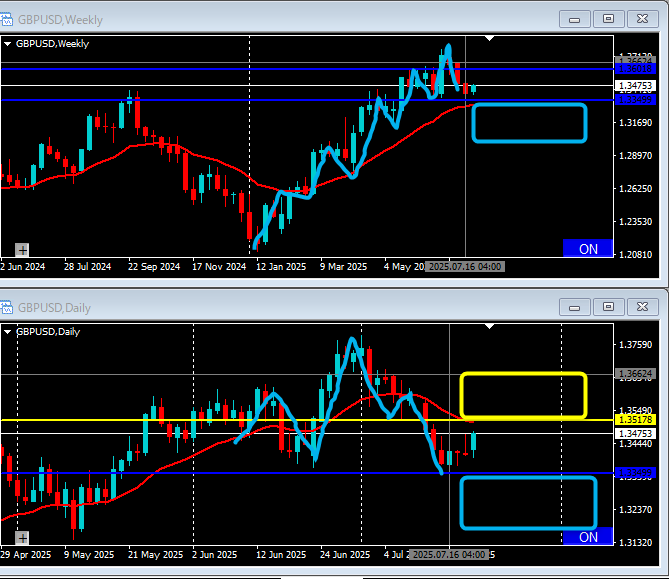The height and width of the screenshot is (579, 669).
Task: Click the 1.23530 price on Weekly scale
Action: tap(635, 221)
